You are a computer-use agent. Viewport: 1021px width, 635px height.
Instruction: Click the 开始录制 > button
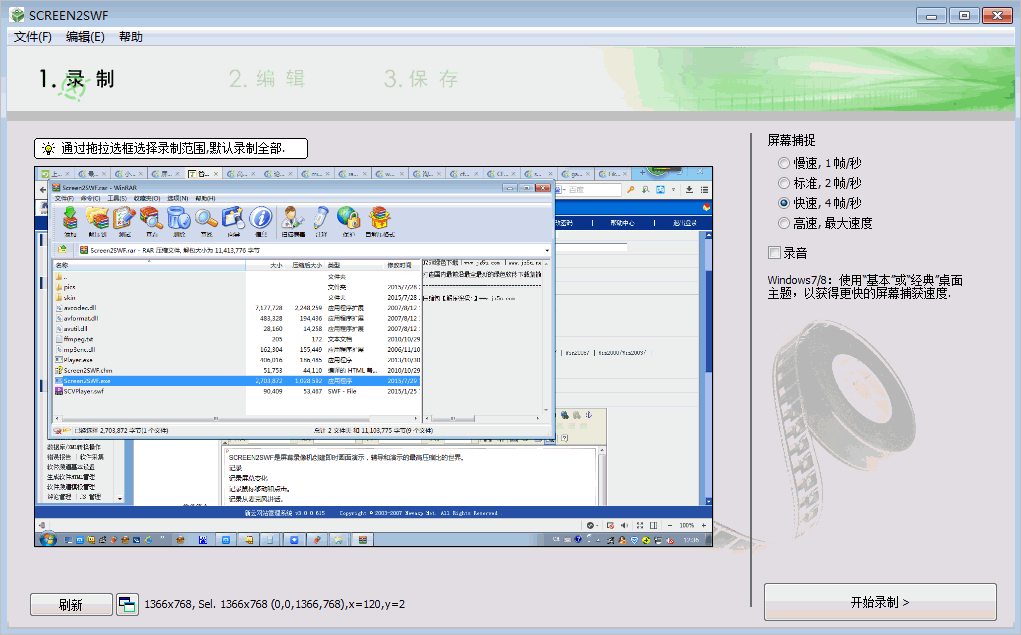click(x=880, y=602)
